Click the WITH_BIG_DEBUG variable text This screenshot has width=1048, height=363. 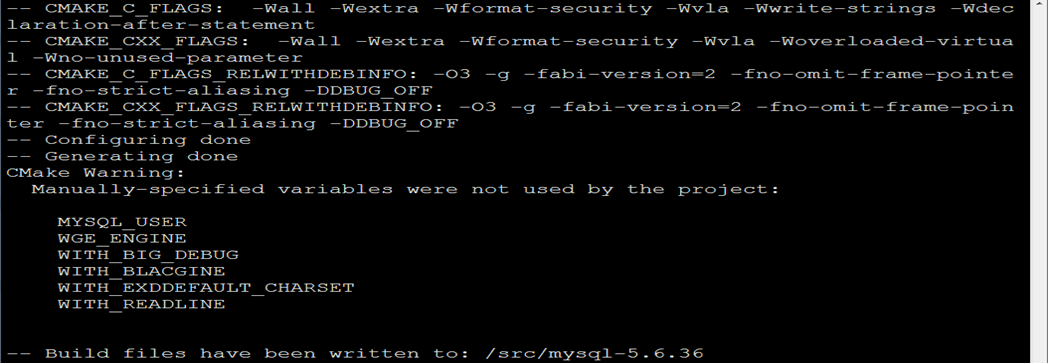point(148,255)
